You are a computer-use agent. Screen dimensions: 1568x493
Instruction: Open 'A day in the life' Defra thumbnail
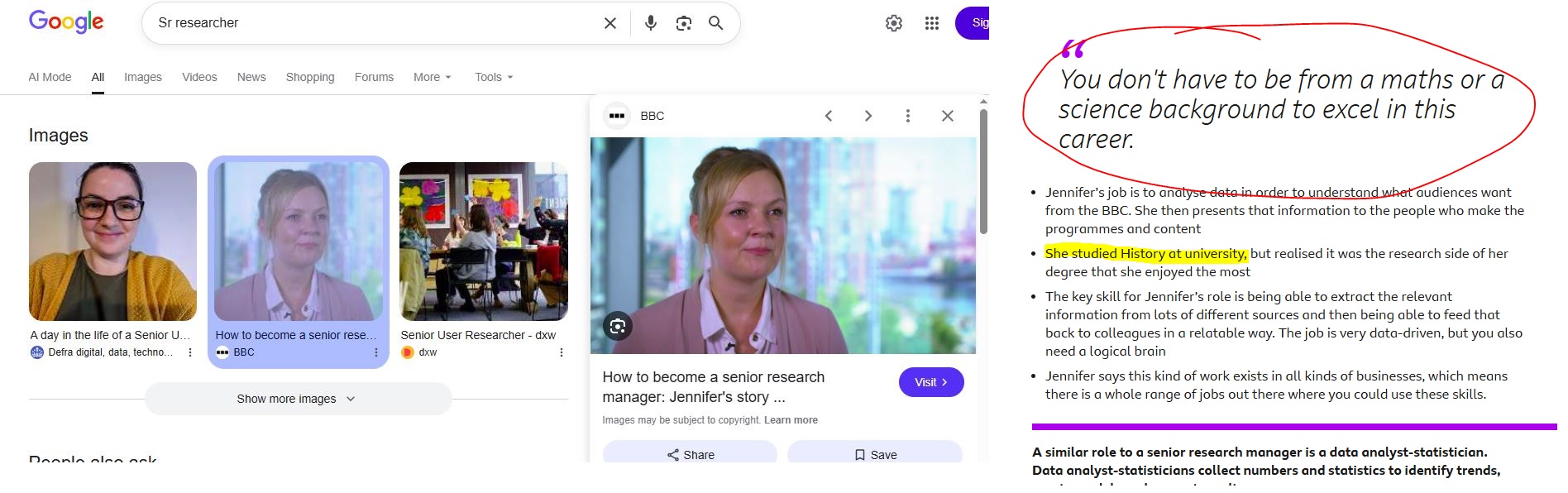(x=112, y=242)
